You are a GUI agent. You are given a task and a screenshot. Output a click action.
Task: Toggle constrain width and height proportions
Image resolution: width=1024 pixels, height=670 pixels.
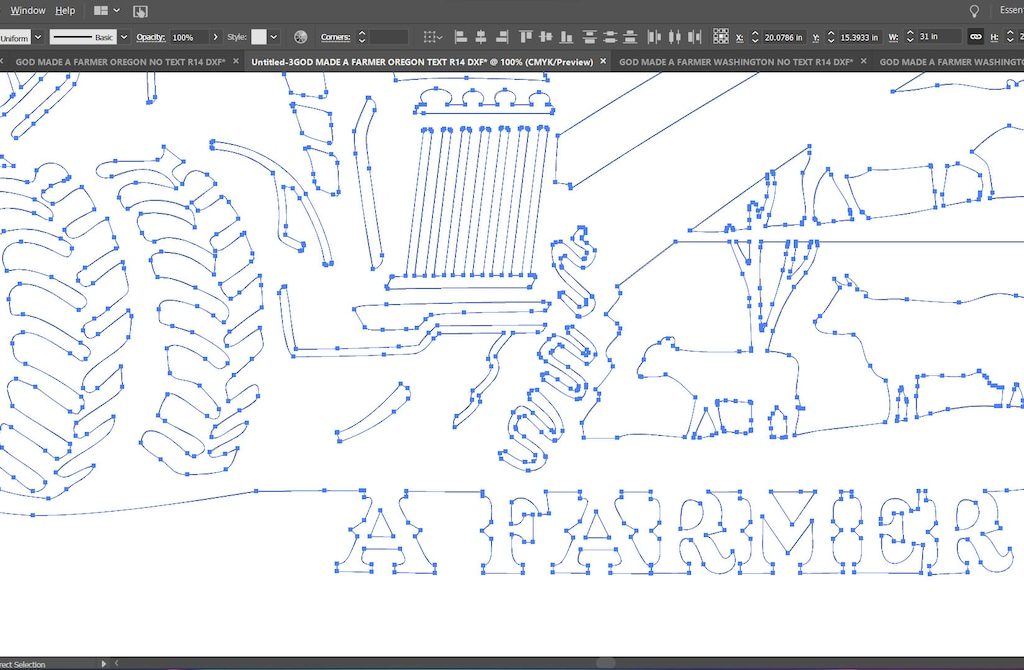coord(975,37)
